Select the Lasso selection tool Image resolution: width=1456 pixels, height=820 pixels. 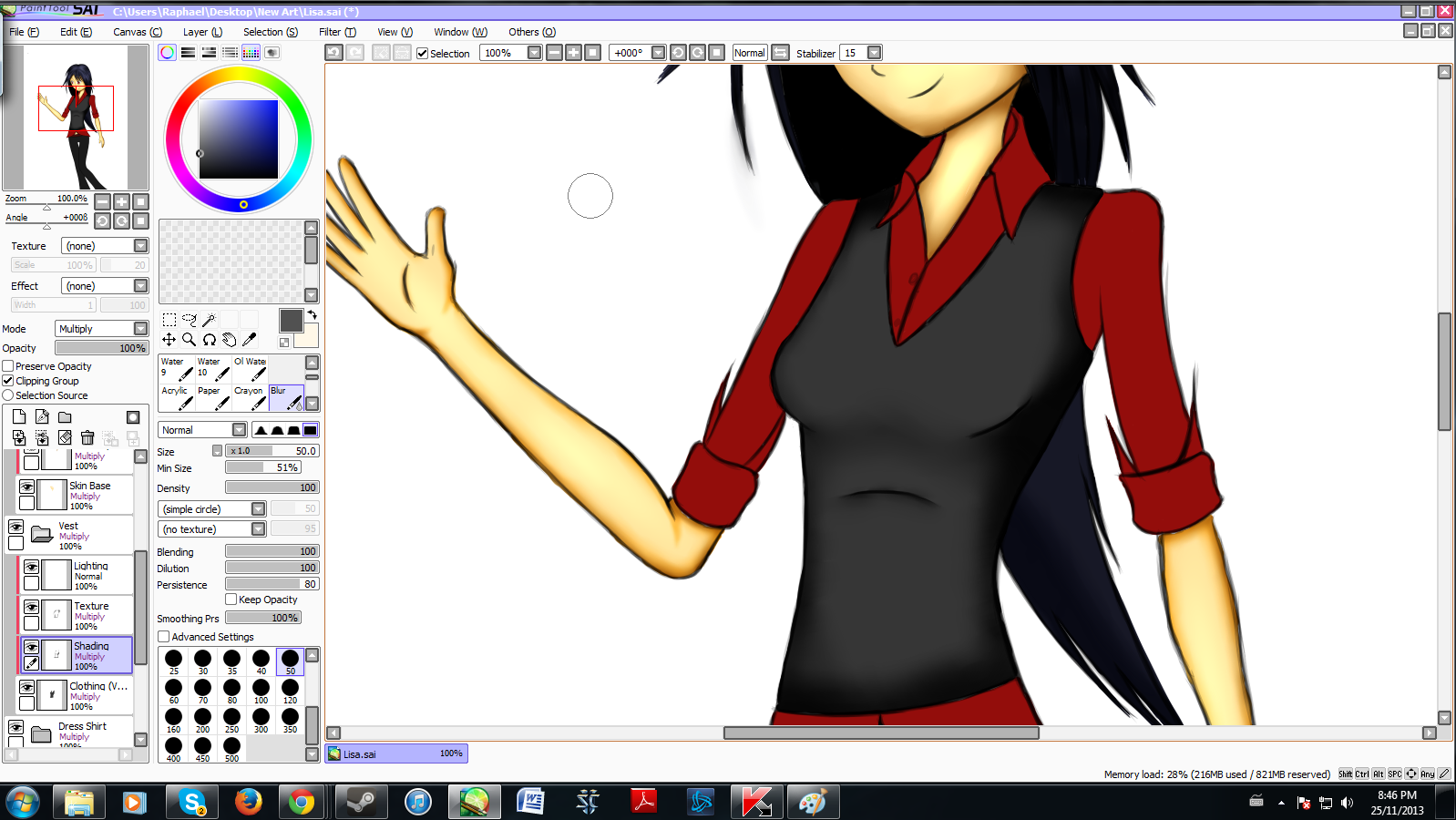189,320
